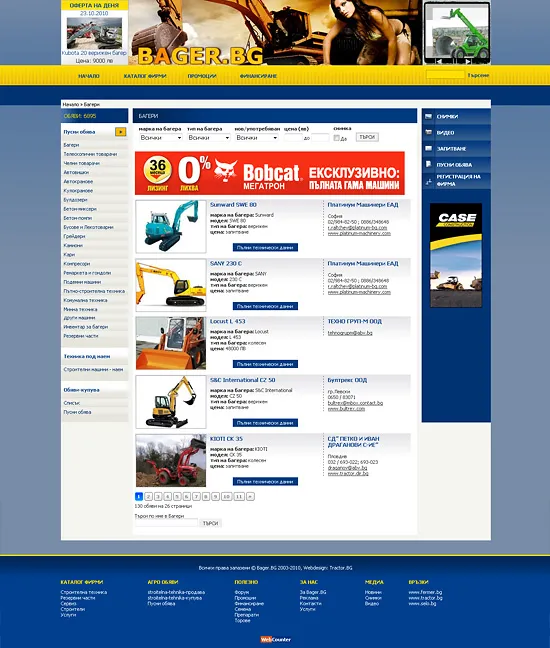Open the Снимки photos icon in right sidebar
This screenshot has width=550, height=648.
point(429,117)
